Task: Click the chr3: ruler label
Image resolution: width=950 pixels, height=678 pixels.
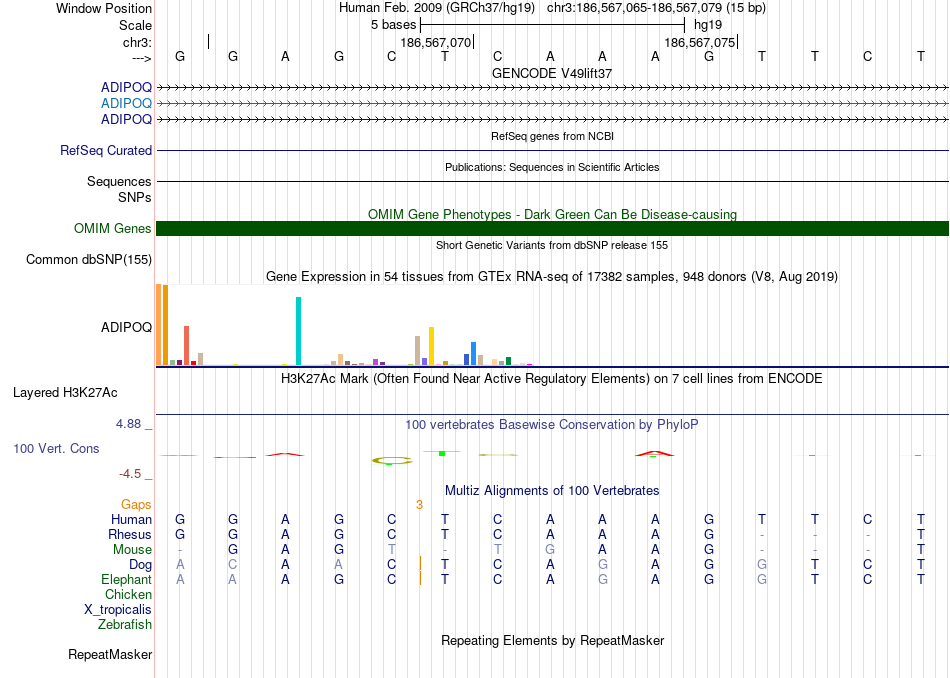Action: (x=137, y=42)
